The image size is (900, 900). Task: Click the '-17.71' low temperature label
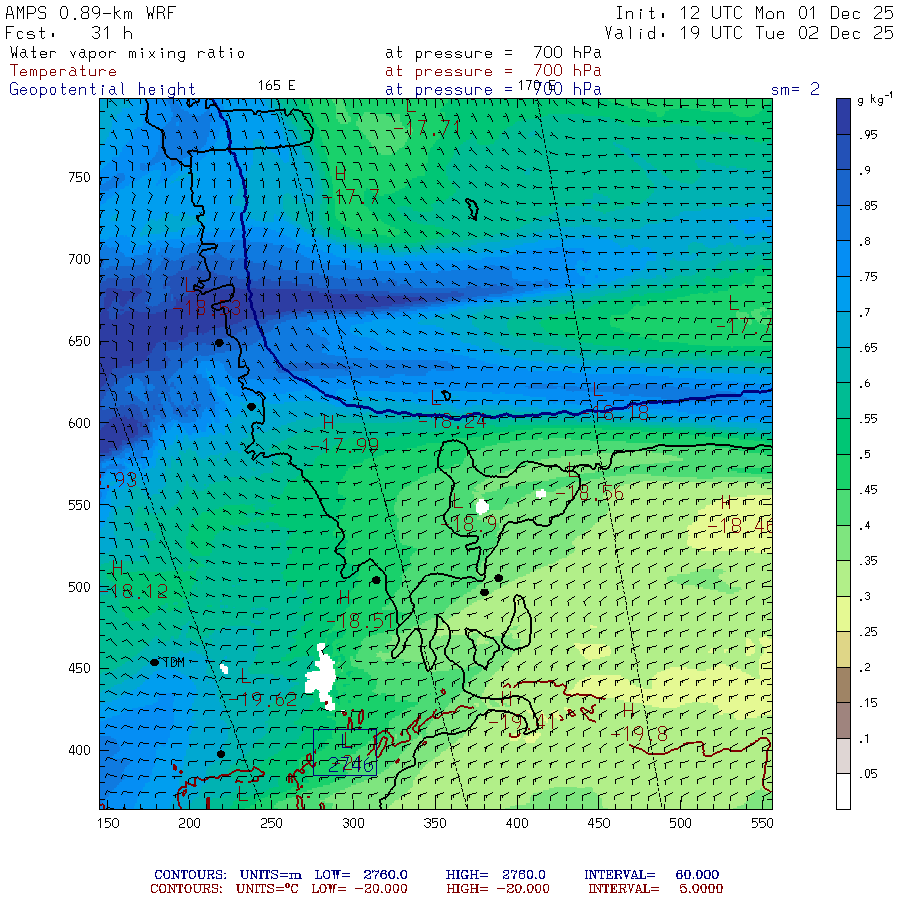(428, 128)
